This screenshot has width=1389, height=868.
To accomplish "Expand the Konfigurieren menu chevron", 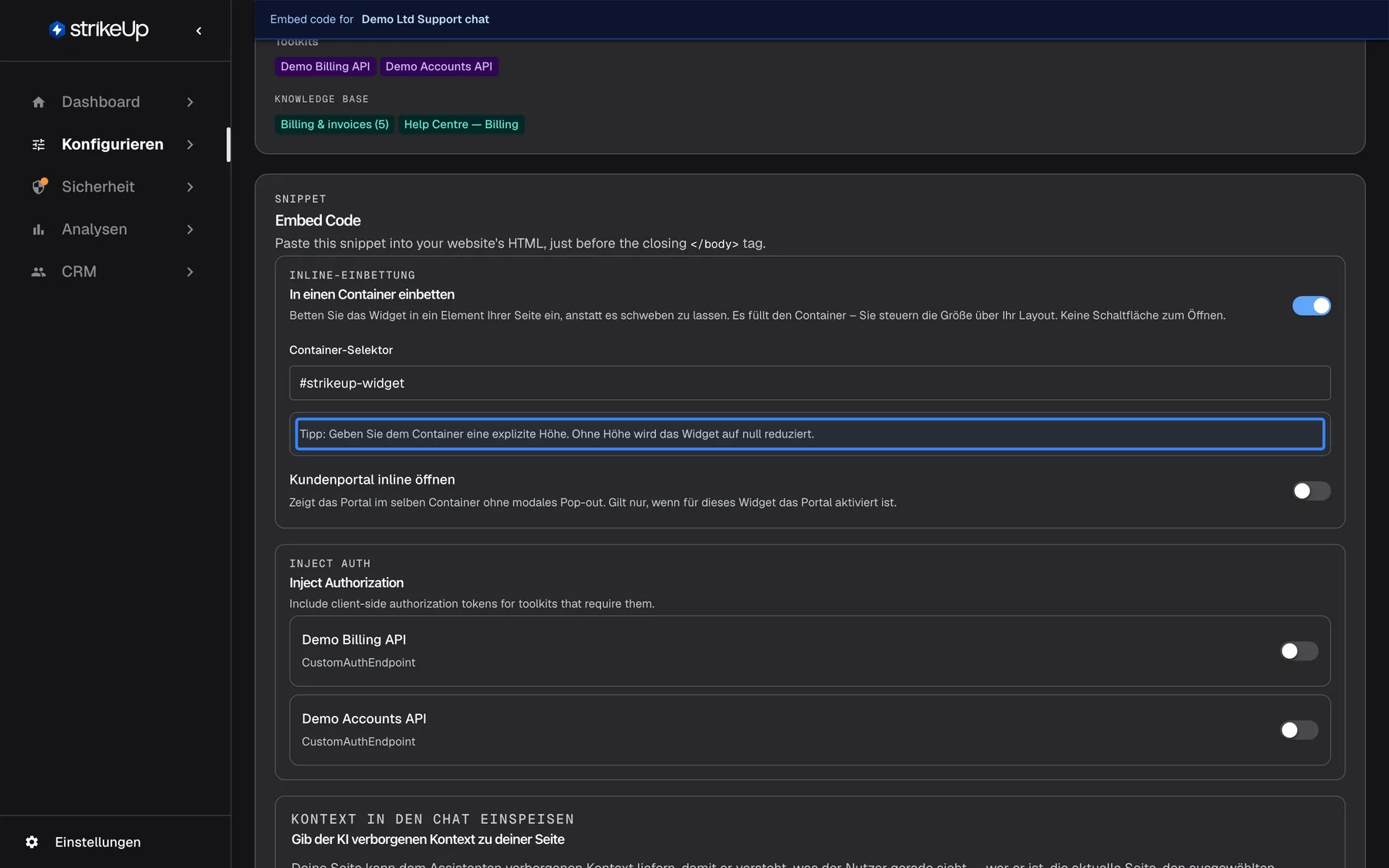I will click(x=190, y=144).
